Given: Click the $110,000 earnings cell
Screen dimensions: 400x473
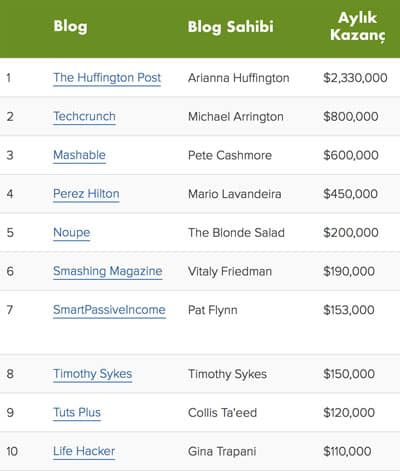Looking at the screenshot, I should pos(347,451).
